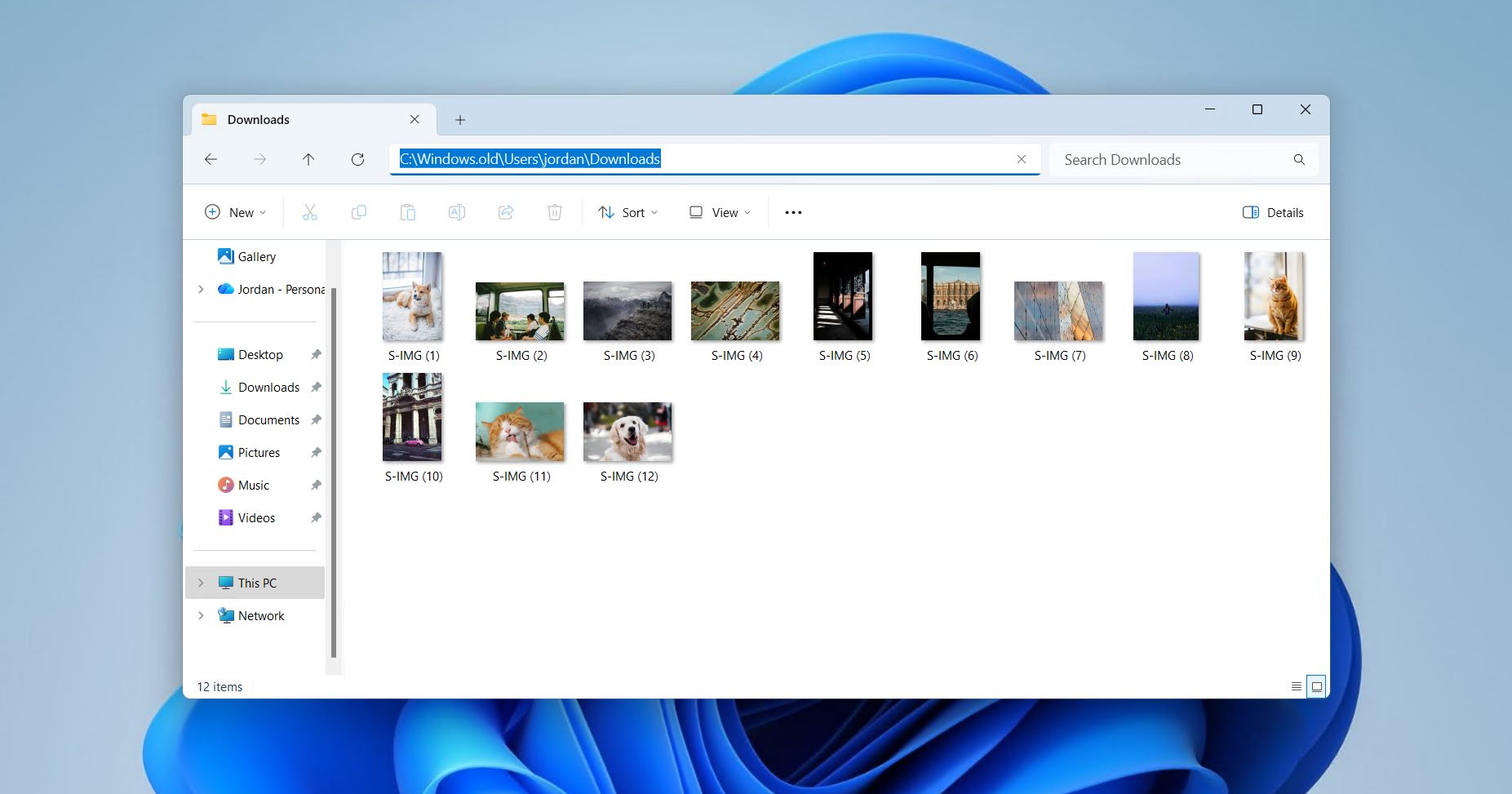The height and width of the screenshot is (794, 1512).
Task: Open the New dropdown menu
Action: (235, 212)
